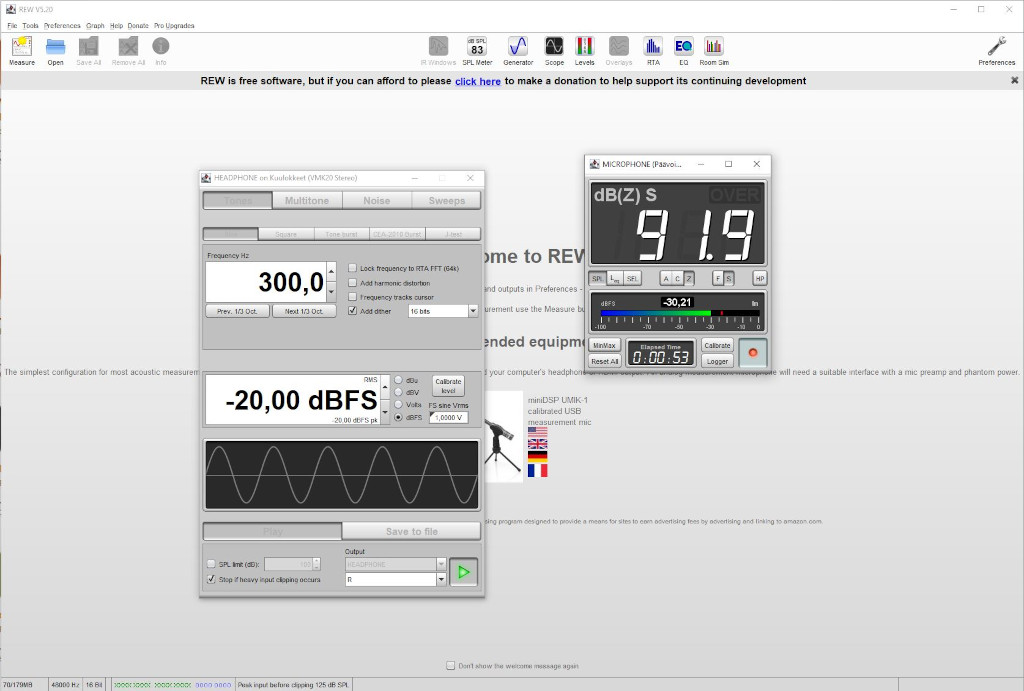1024x691 pixels.
Task: Select Z weighting in SPL meter
Action: [x=688, y=278]
